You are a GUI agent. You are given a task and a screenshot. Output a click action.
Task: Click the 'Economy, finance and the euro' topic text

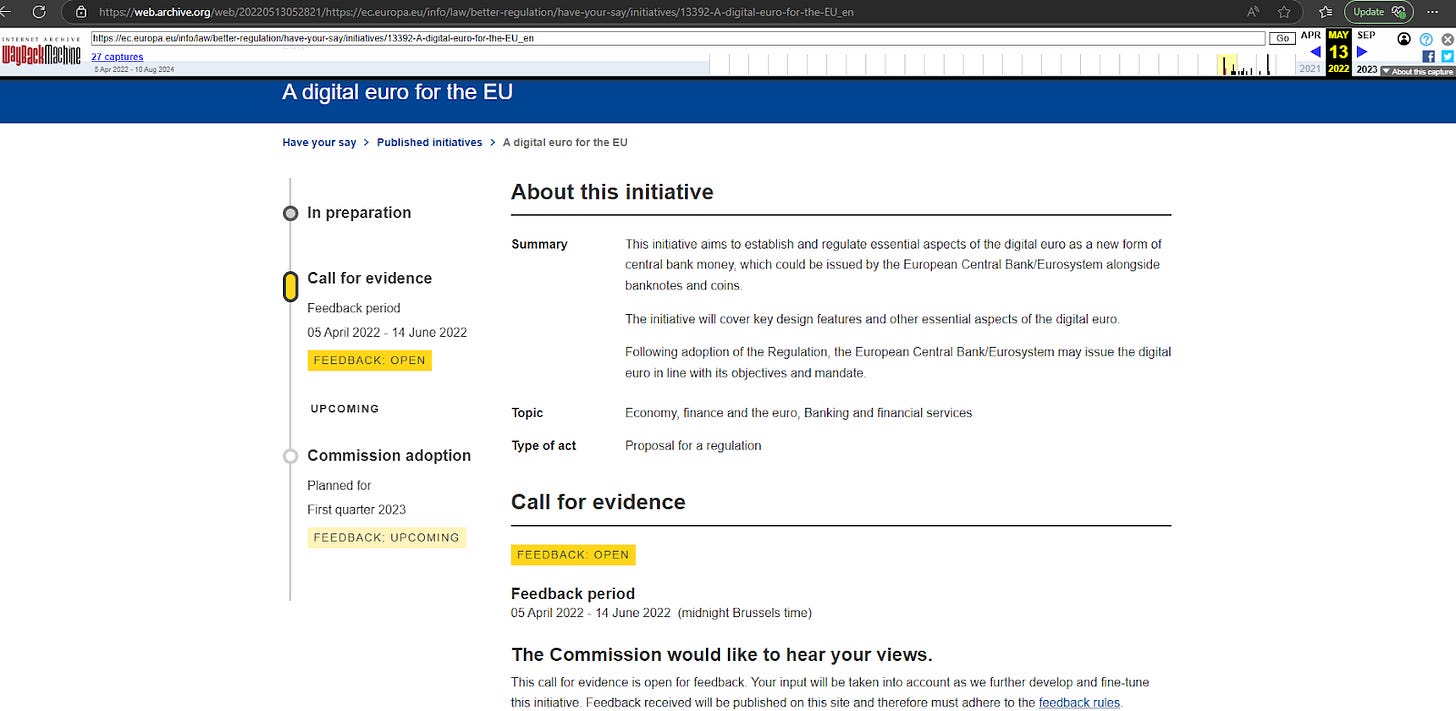pyautogui.click(x=711, y=413)
